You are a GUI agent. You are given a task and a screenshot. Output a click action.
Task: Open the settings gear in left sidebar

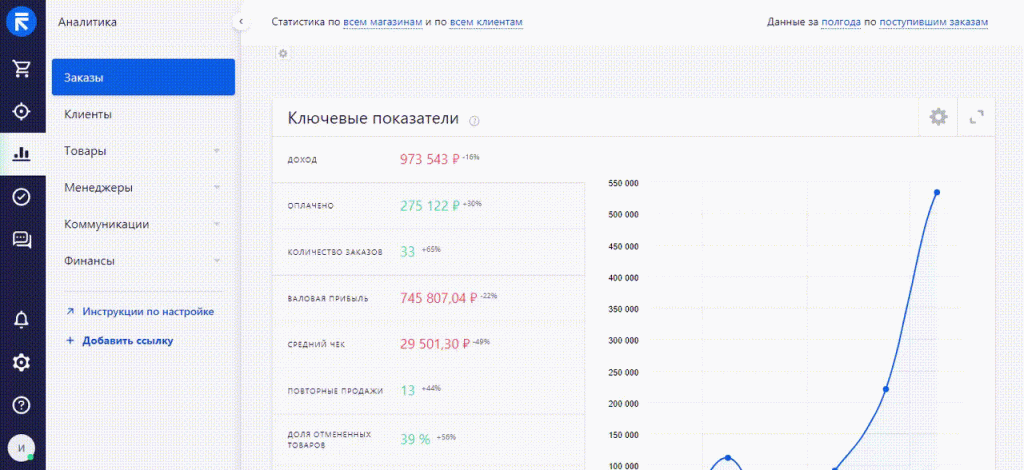pos(21,362)
